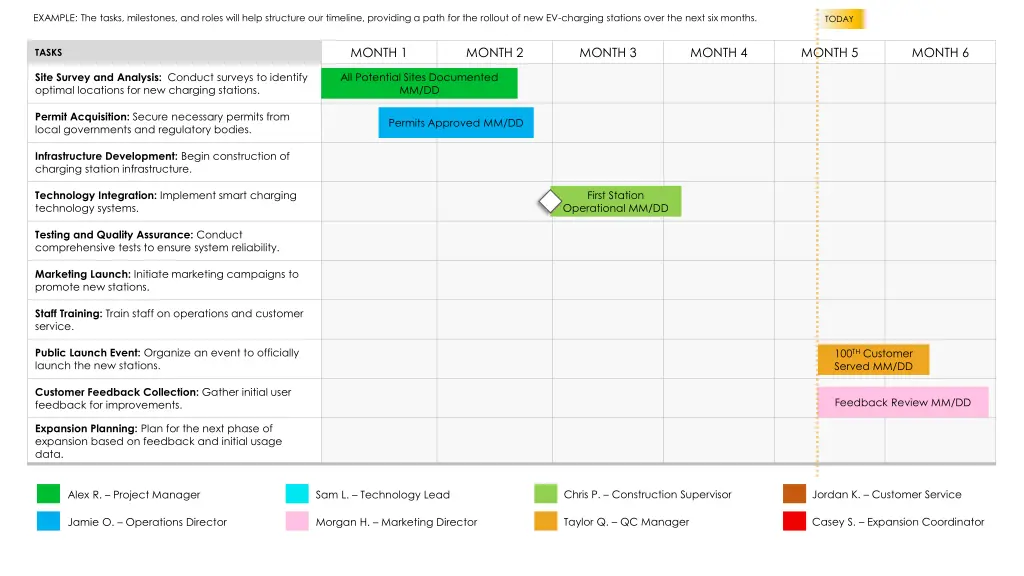Select the Permits Approved milestone bar

point(456,123)
